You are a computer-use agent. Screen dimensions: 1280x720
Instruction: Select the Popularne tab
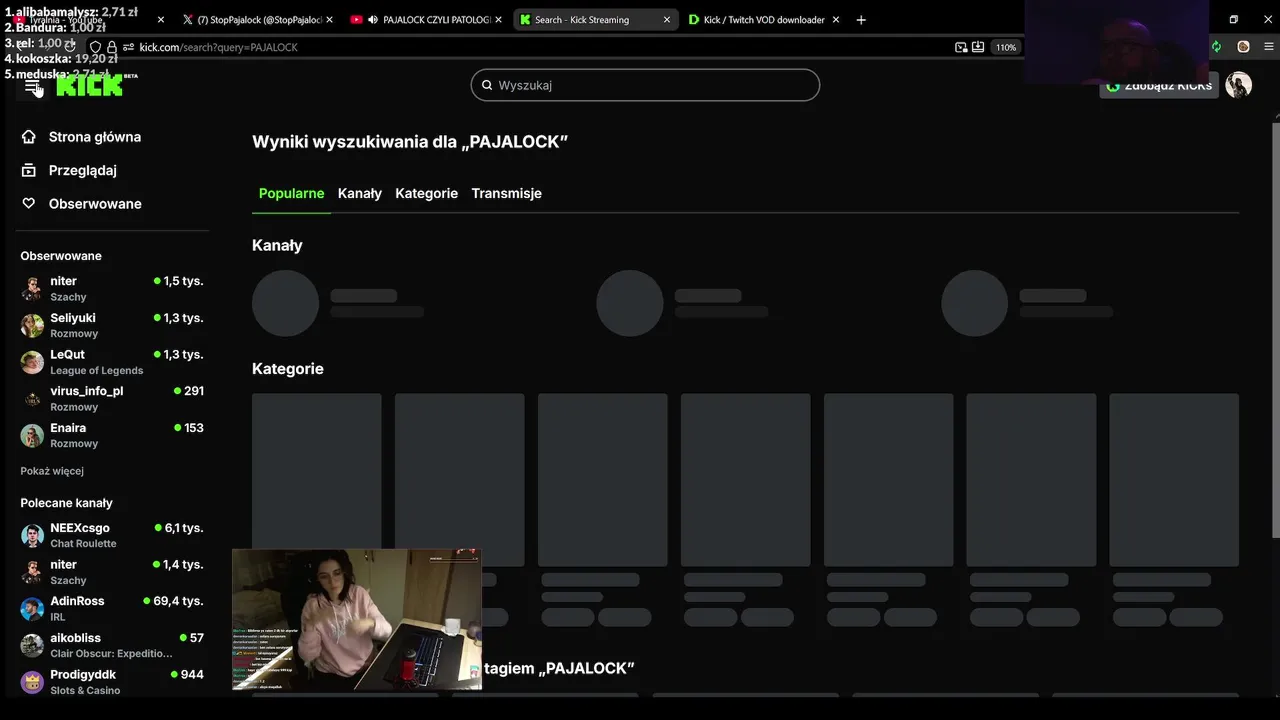[x=291, y=193]
